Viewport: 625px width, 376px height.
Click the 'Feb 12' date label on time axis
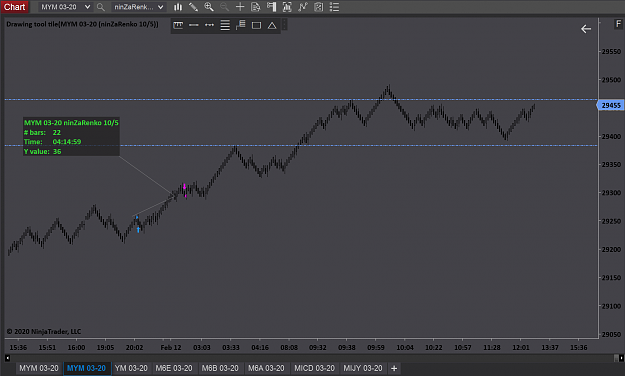click(x=171, y=347)
